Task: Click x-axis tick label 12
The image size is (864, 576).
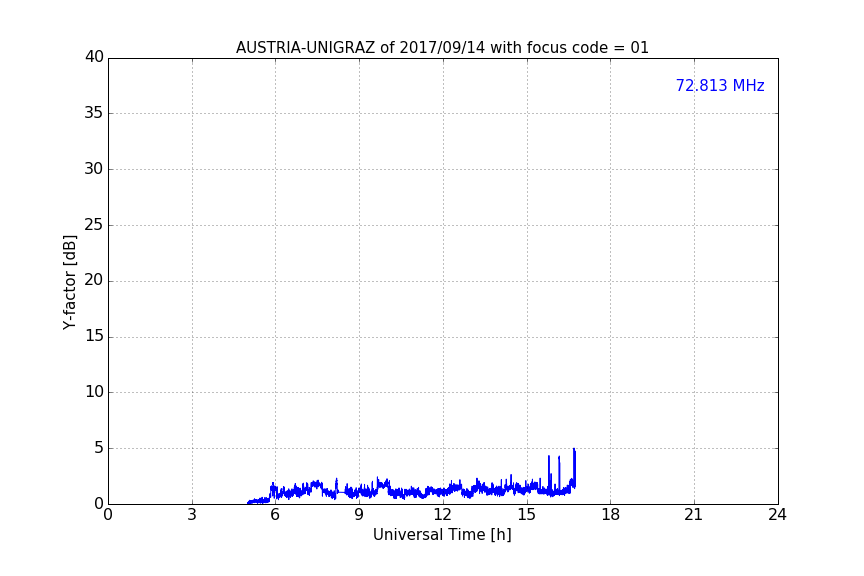Action: coord(442,515)
